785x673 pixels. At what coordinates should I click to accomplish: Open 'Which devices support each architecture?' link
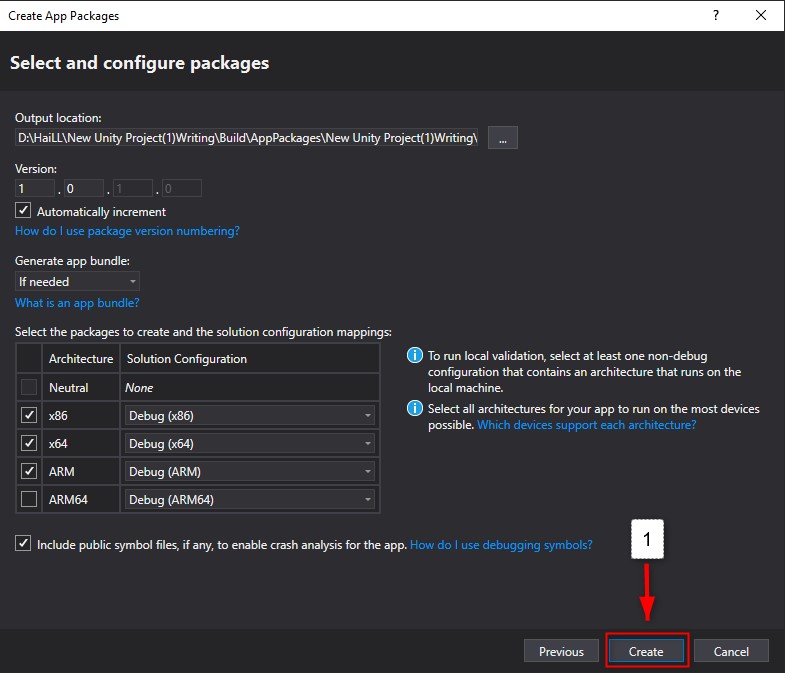[x=586, y=425]
